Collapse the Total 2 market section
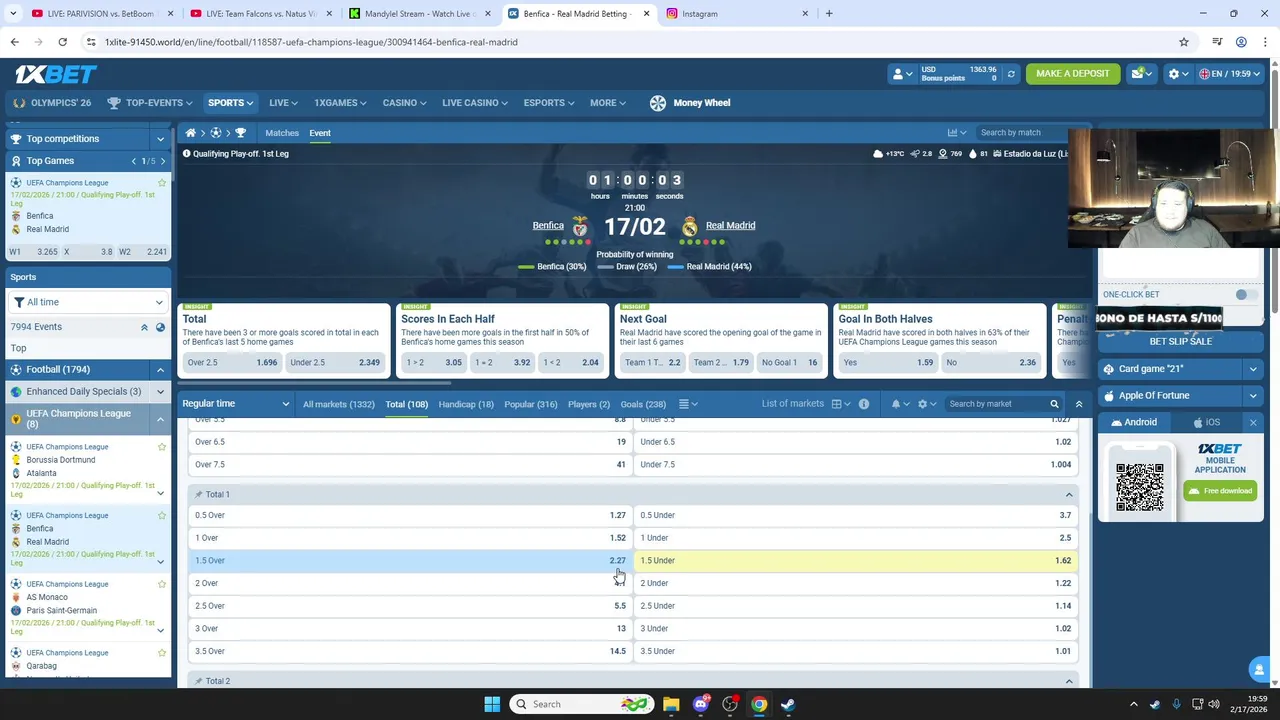 tap(1069, 681)
